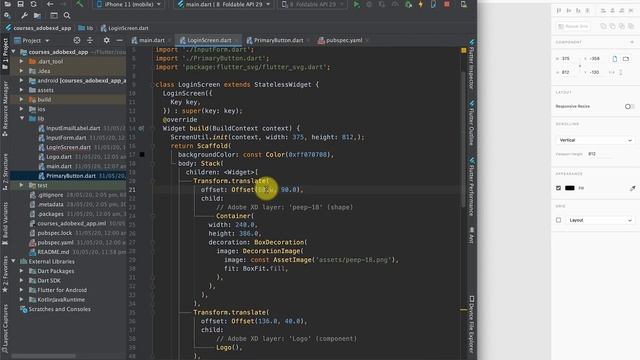
Task: Select Logo.dart file in project tree
Action: tap(58, 157)
